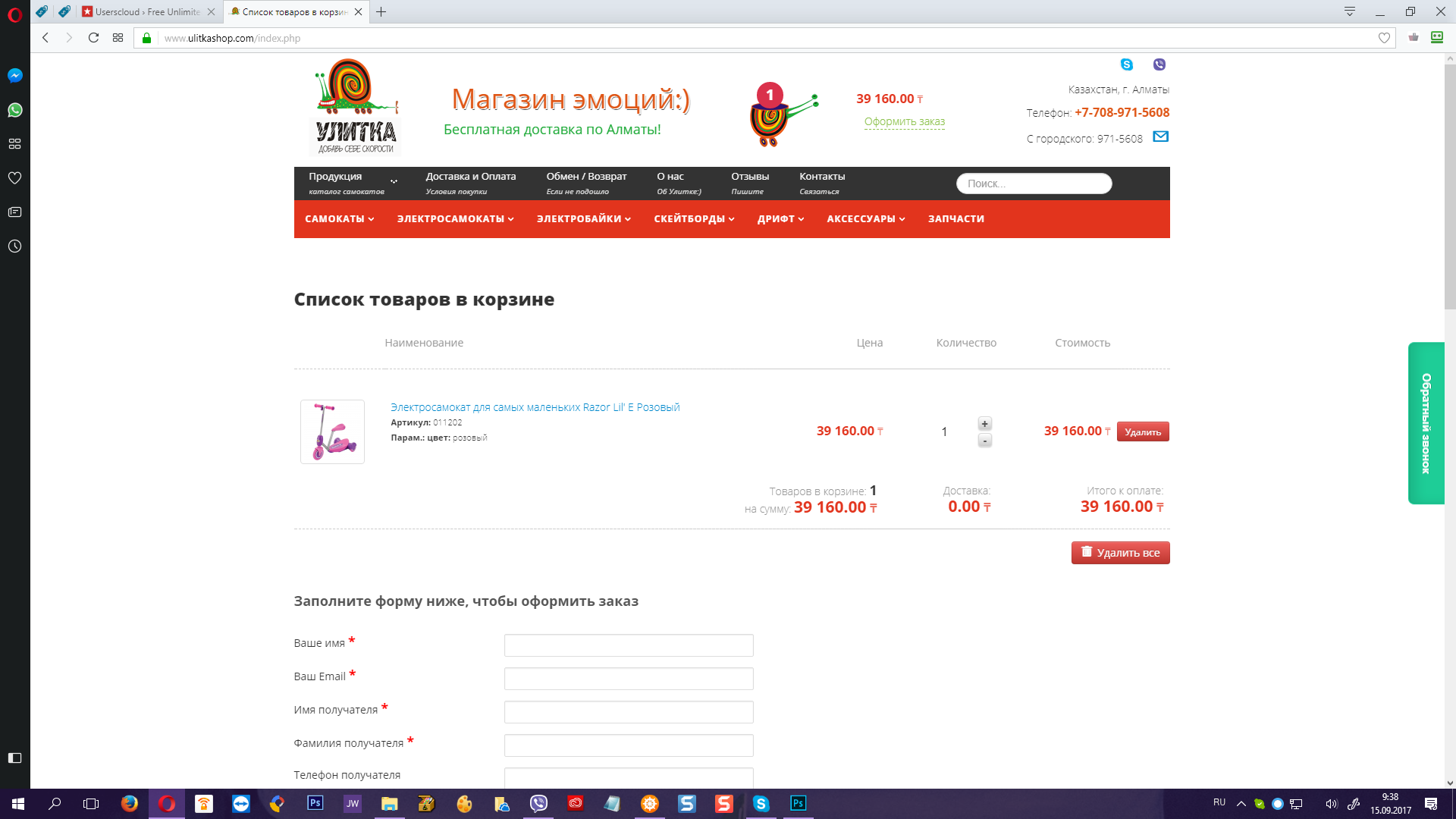The height and width of the screenshot is (819, 1456).
Task: Decrease item quantity with the minus button
Action: [984, 441]
